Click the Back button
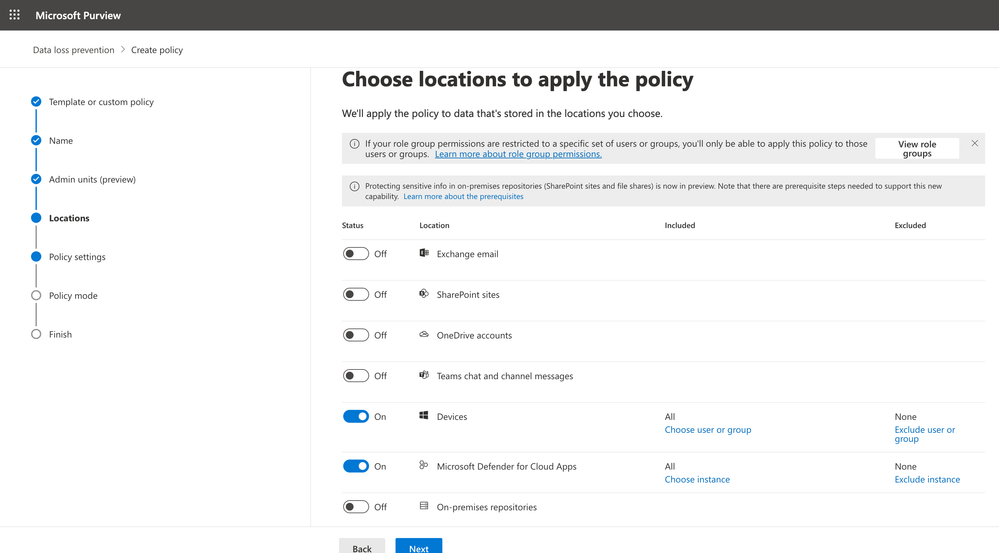999x553 pixels. 362,547
